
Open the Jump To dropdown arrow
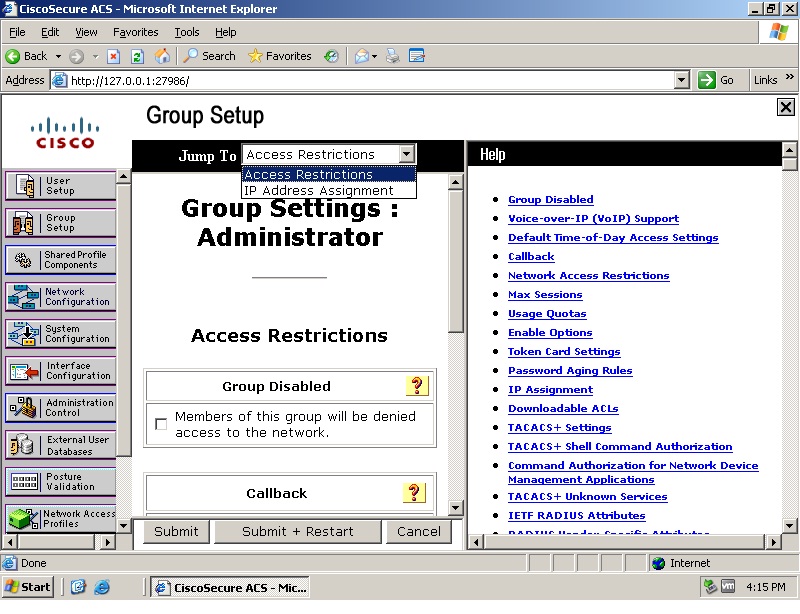pos(407,154)
